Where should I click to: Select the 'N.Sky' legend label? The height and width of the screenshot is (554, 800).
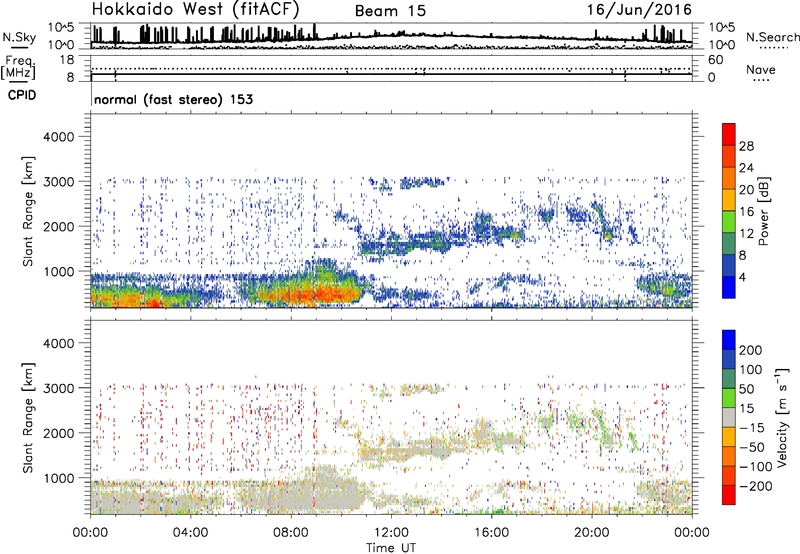pos(19,37)
